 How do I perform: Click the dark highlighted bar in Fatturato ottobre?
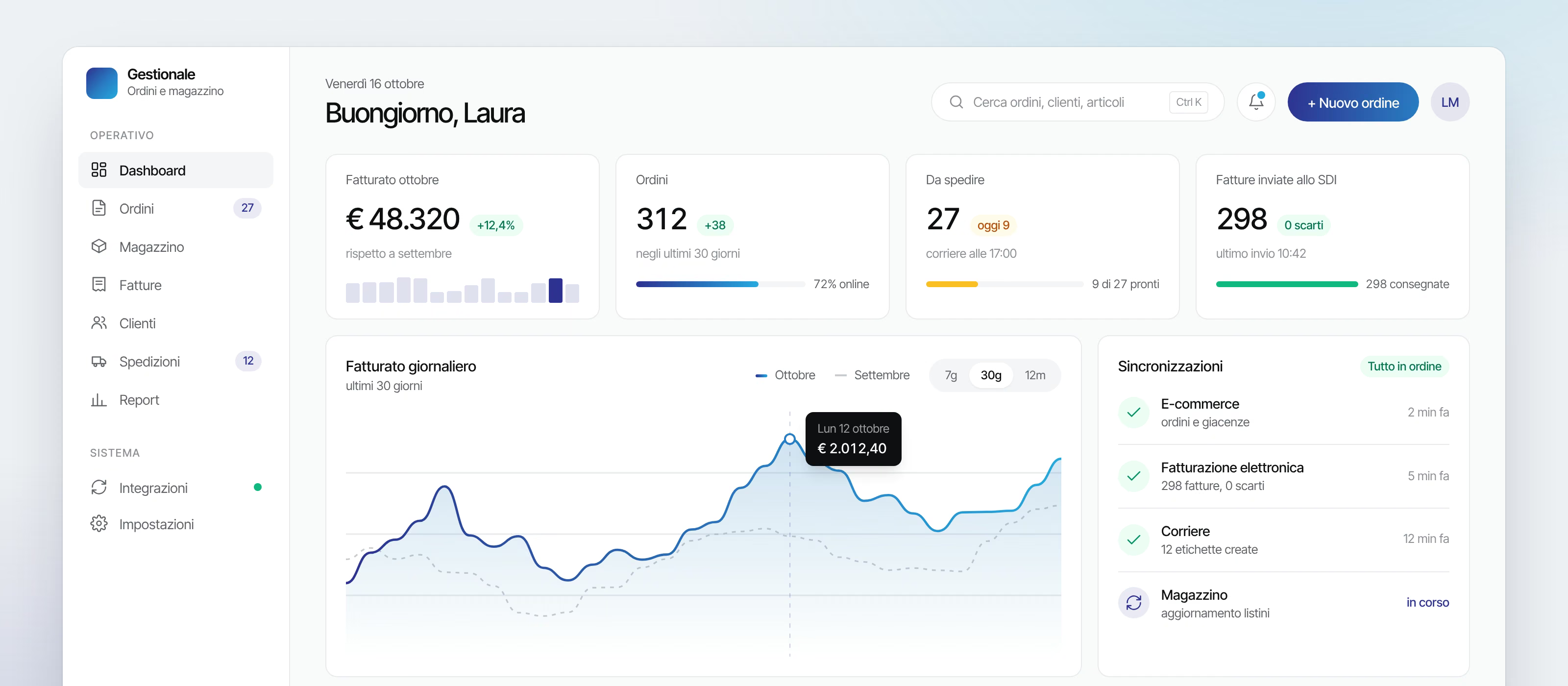pyautogui.click(x=555, y=291)
